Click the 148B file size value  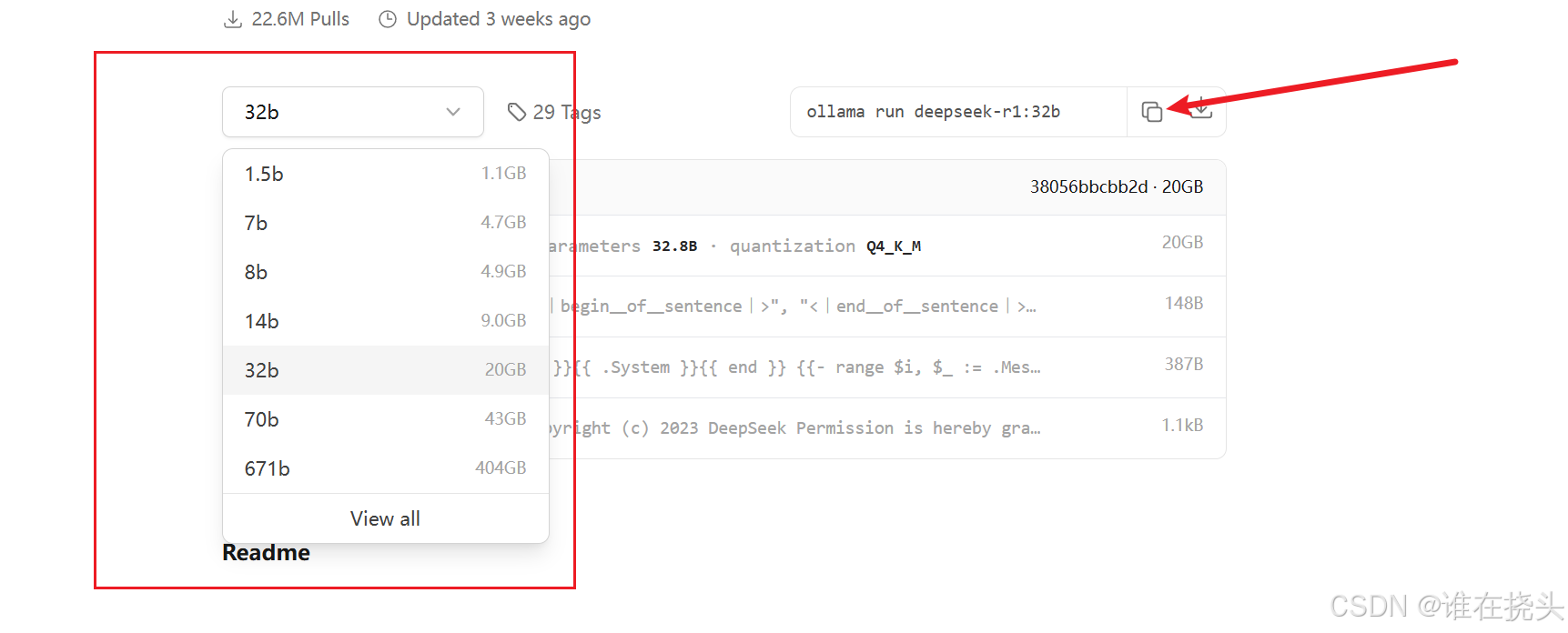(x=1184, y=304)
